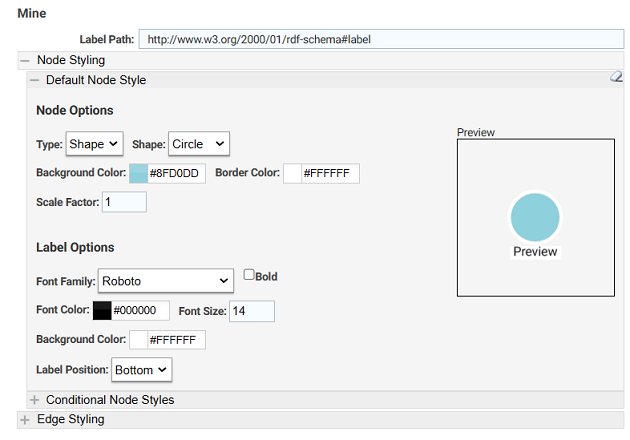Open the Shape dropdown showing Circle

(199, 143)
